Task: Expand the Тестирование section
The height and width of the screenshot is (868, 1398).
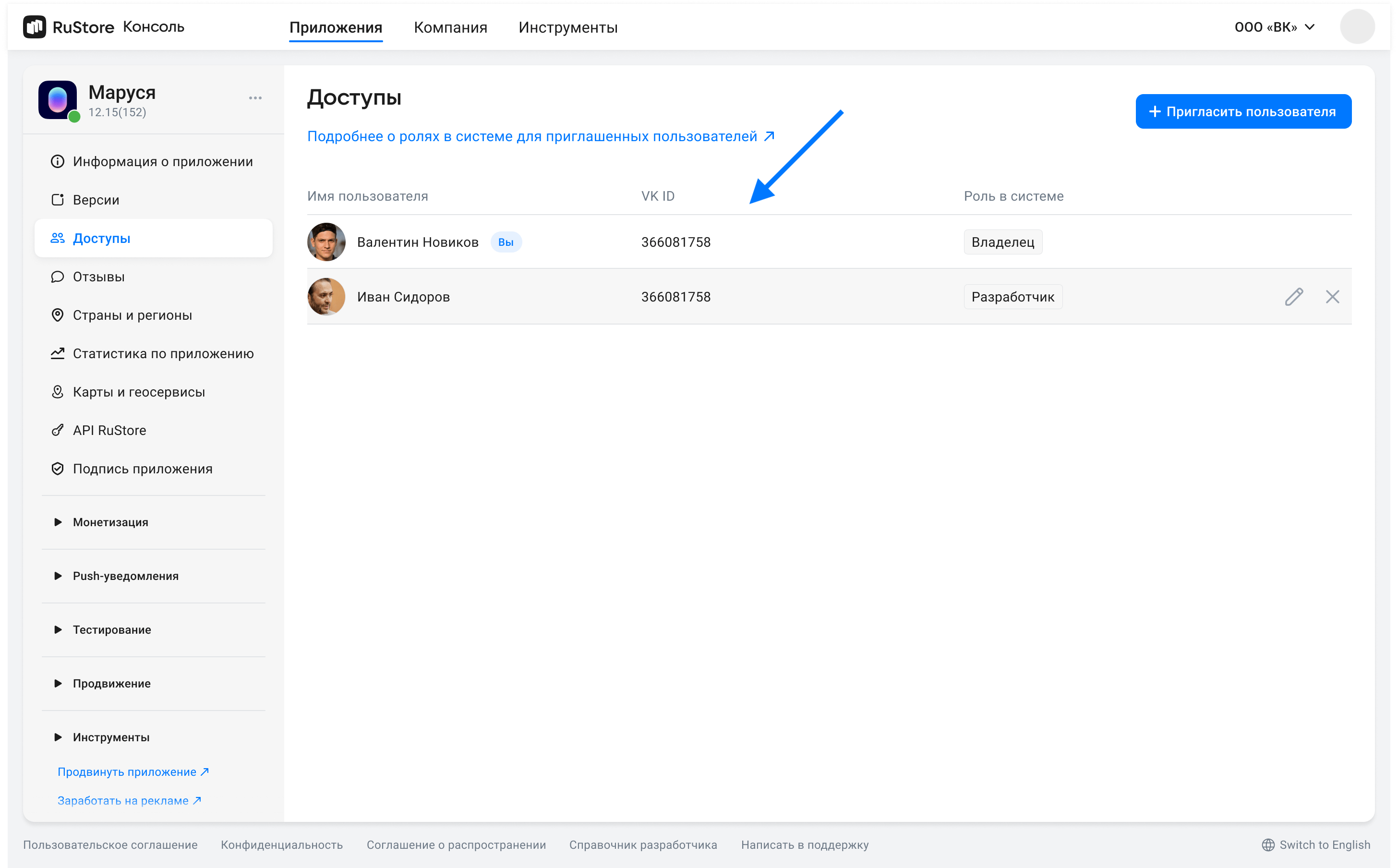Action: tap(112, 630)
